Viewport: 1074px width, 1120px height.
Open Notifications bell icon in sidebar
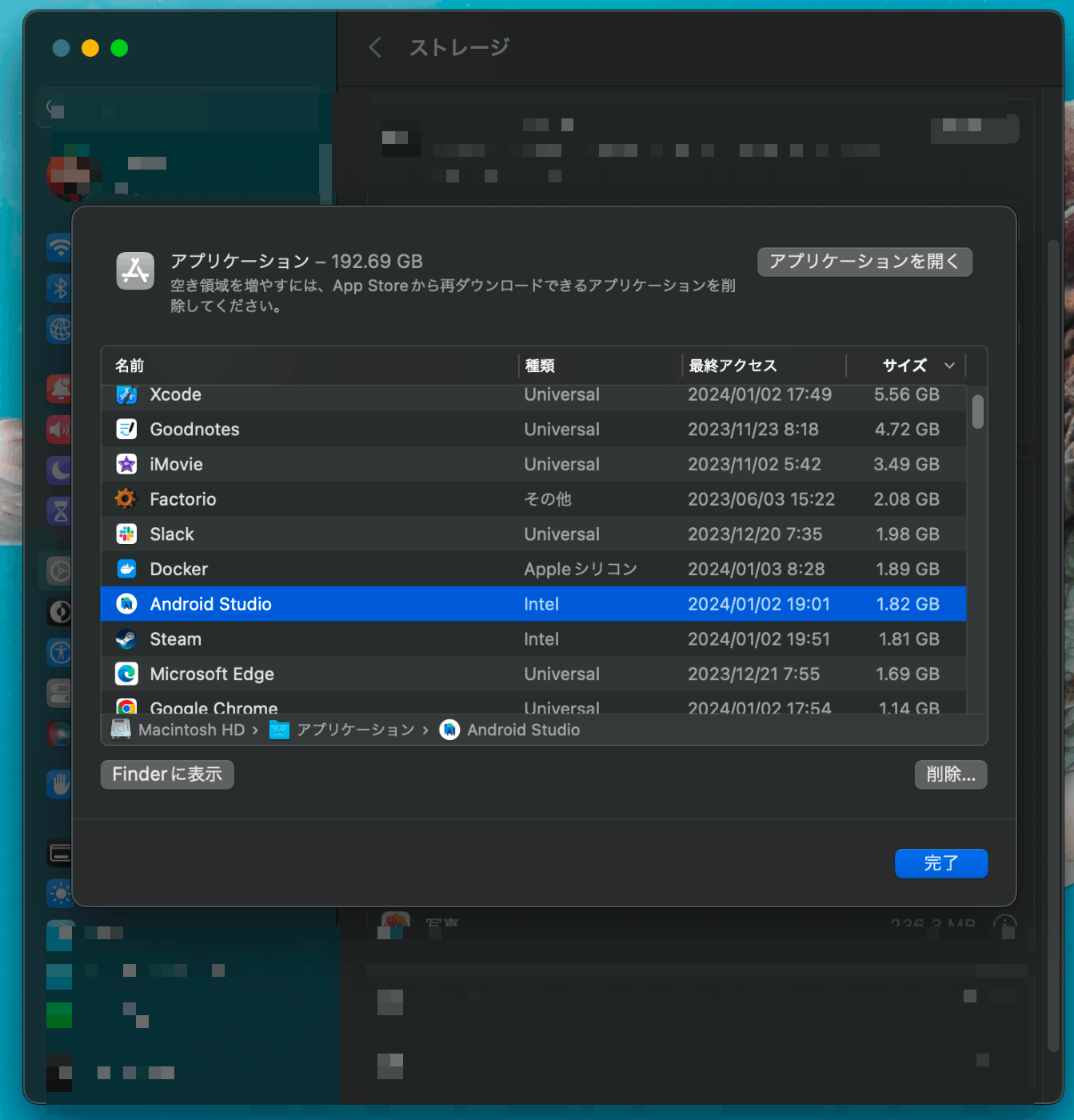click(59, 388)
